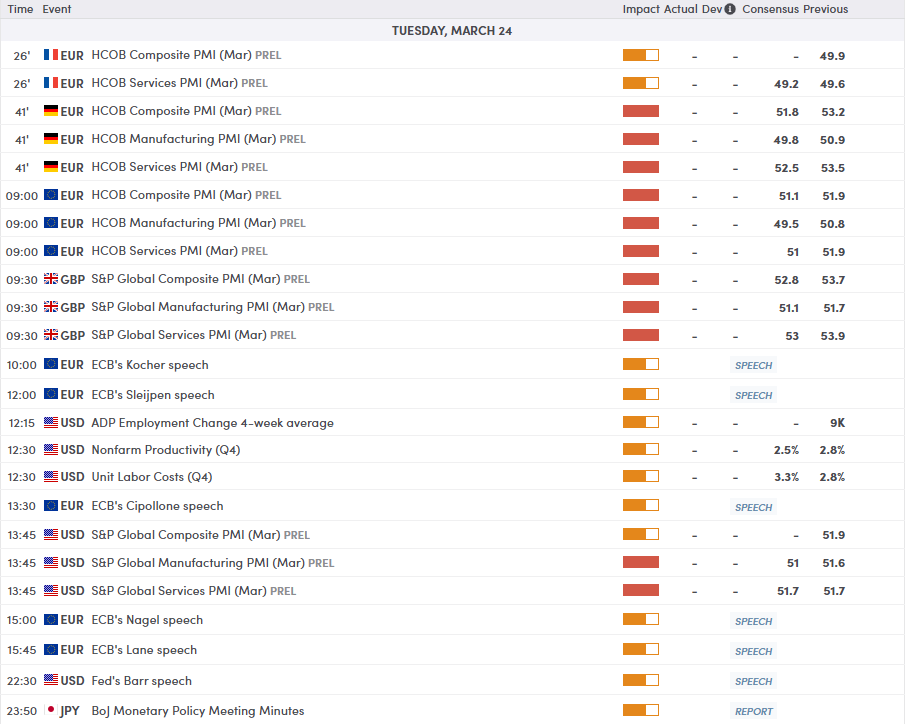Click previous value 9K for ADP Employment

point(837,423)
